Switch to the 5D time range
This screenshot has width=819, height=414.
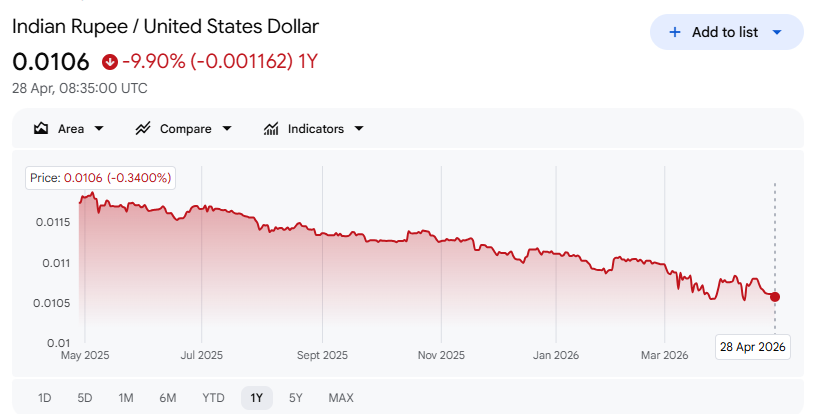(85, 398)
